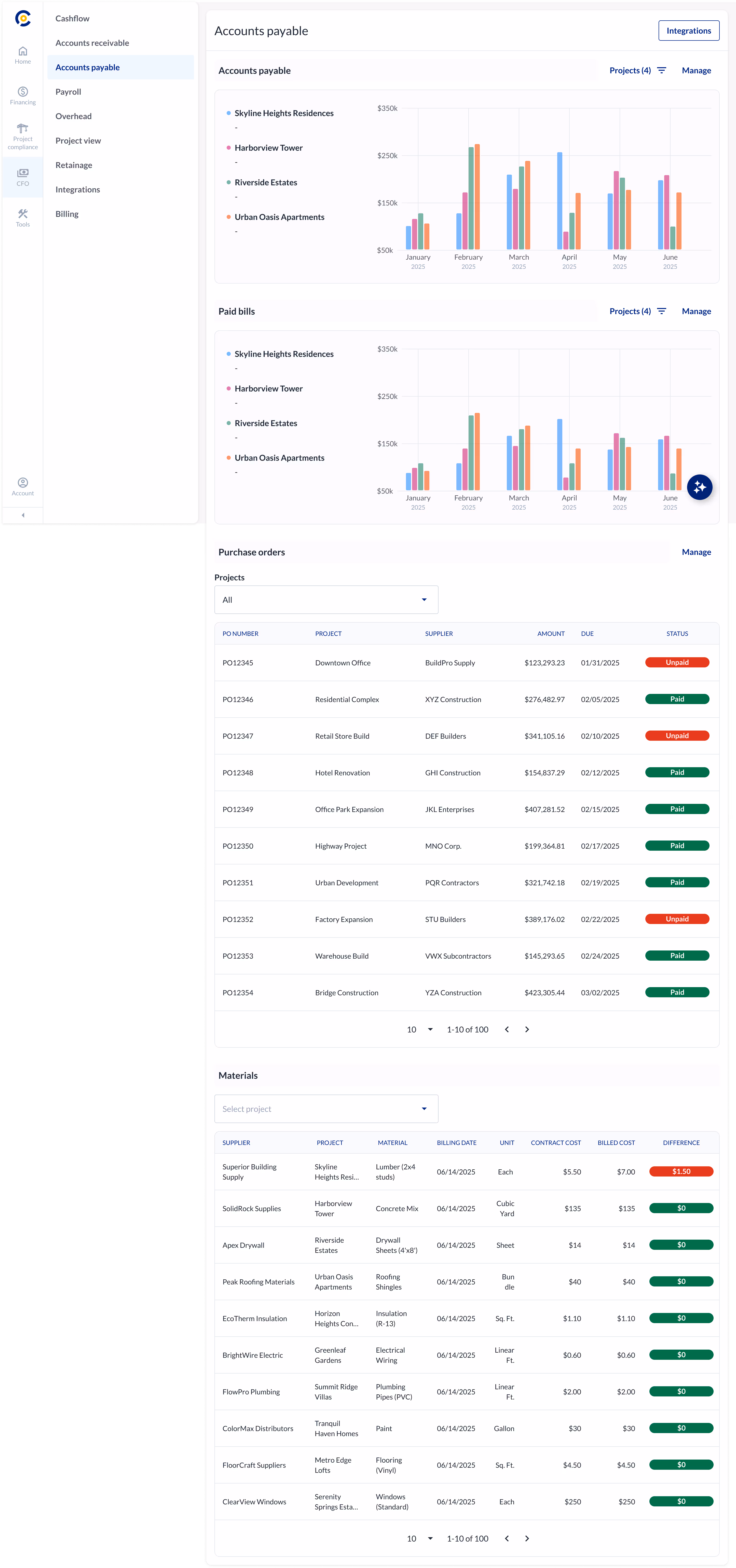Click Manage for Accounts payable chart
Viewport: 736px width, 1568px height.
click(x=697, y=71)
